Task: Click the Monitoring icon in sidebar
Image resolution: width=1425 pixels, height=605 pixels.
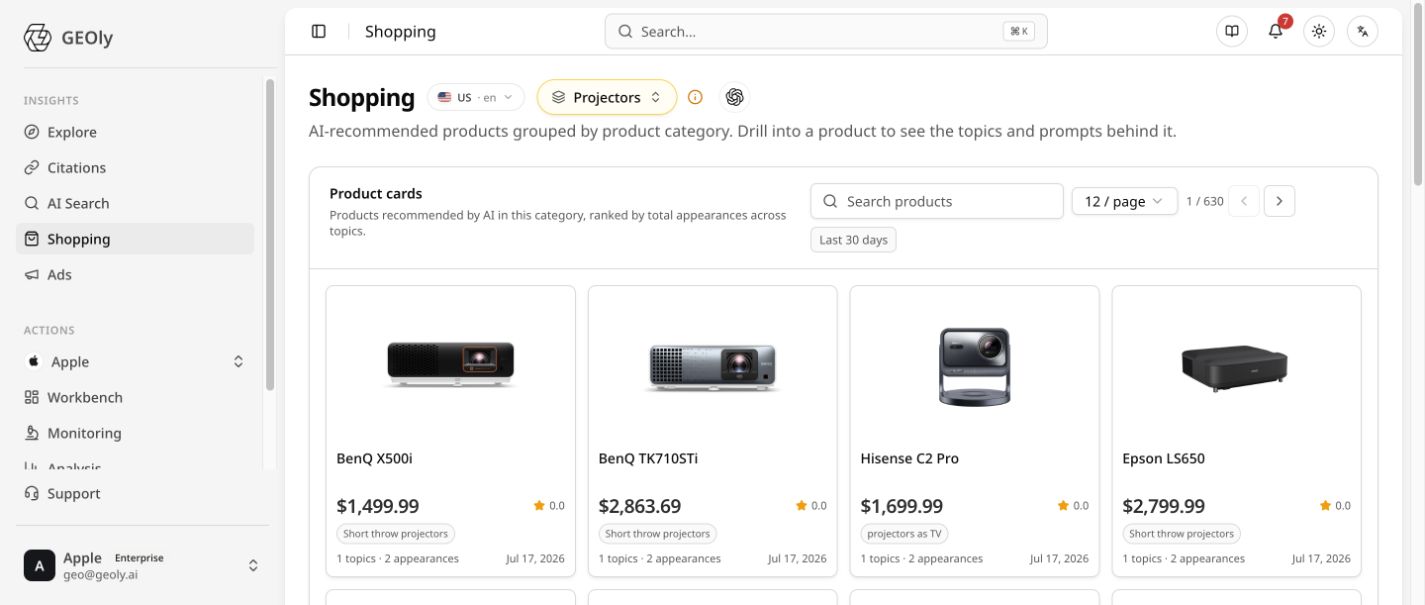Action: click(x=32, y=433)
